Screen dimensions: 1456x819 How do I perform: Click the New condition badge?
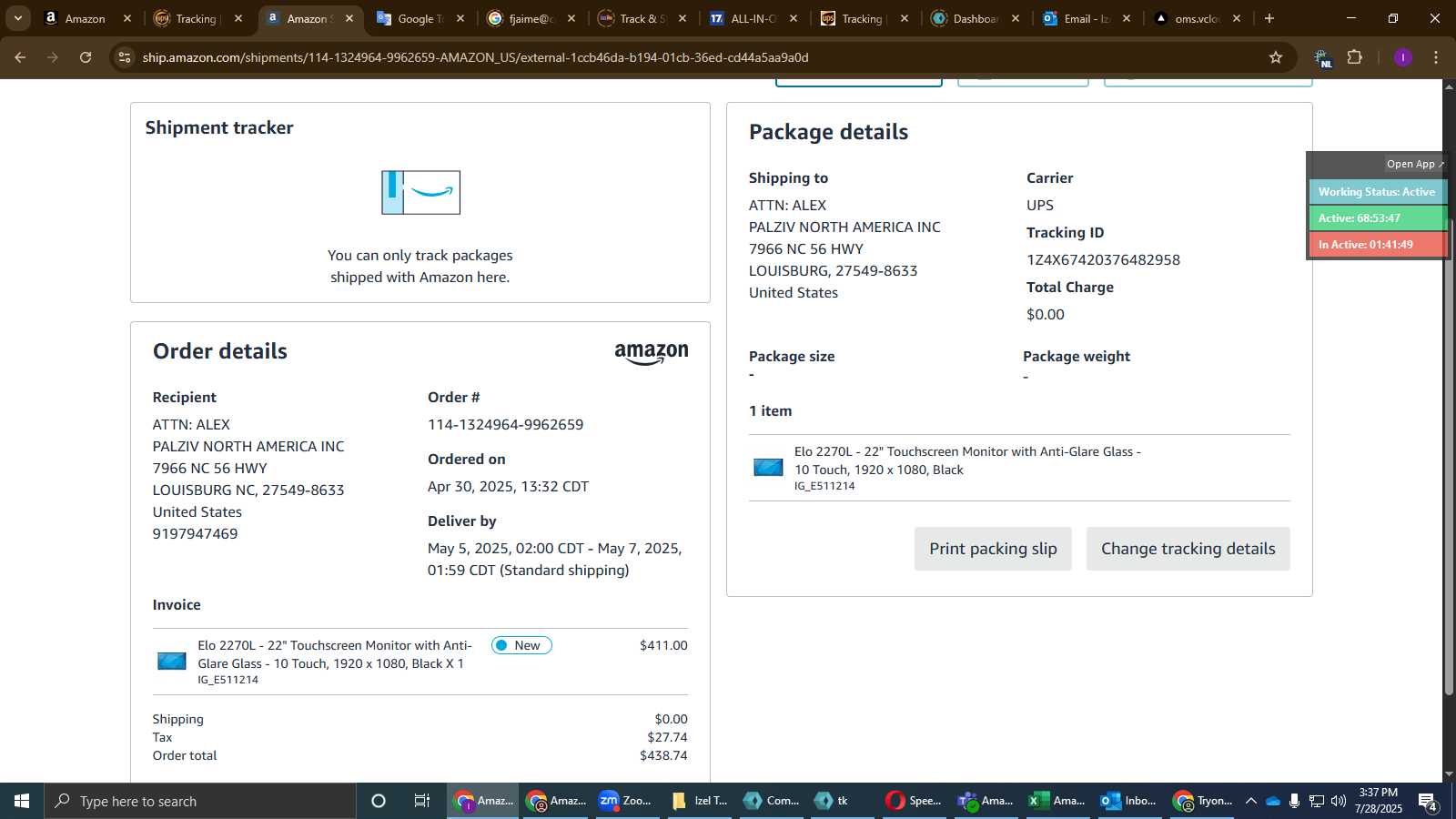coord(521,645)
